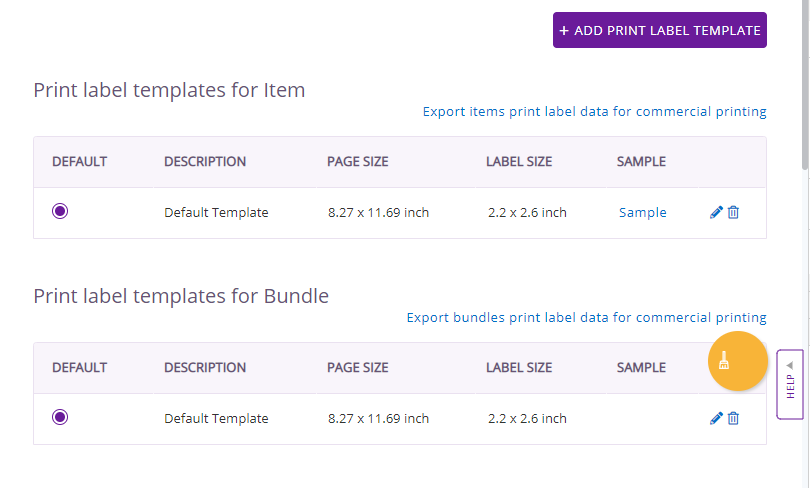Screen dimensions: 810x488
Task: Sort Item table by Page Size header
Action: [357, 162]
